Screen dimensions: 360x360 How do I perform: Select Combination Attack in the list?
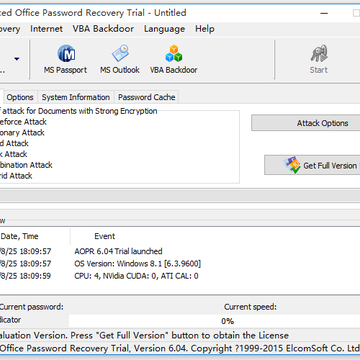click(x=26, y=165)
